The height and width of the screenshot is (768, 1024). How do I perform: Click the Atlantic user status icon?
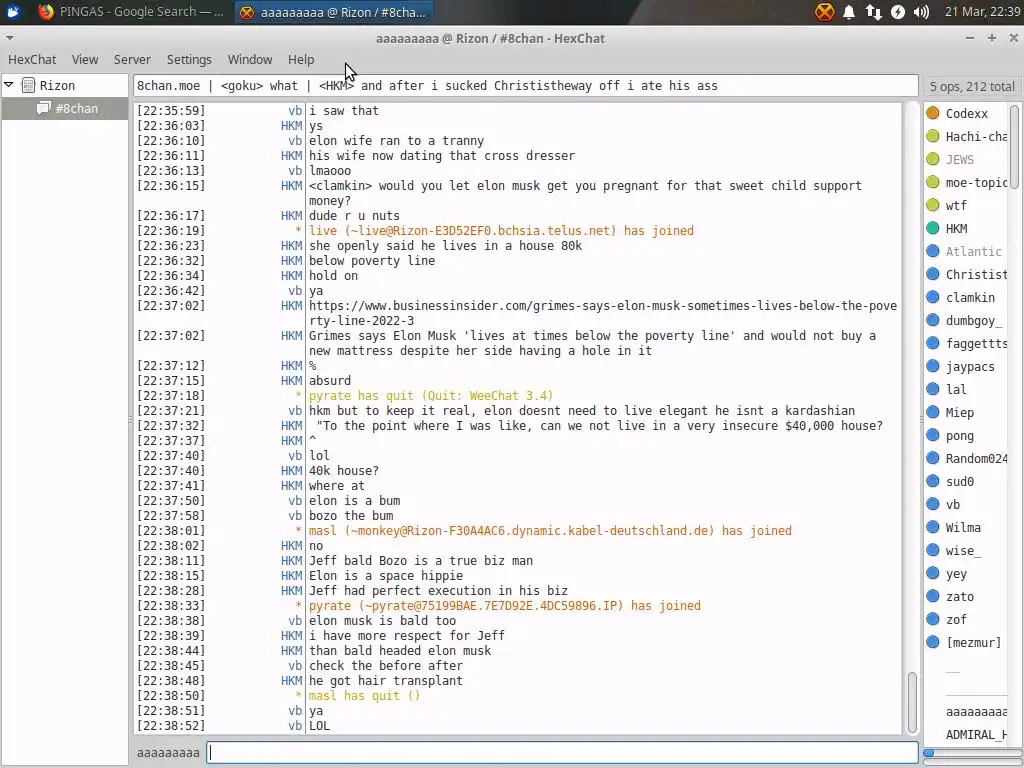(933, 251)
